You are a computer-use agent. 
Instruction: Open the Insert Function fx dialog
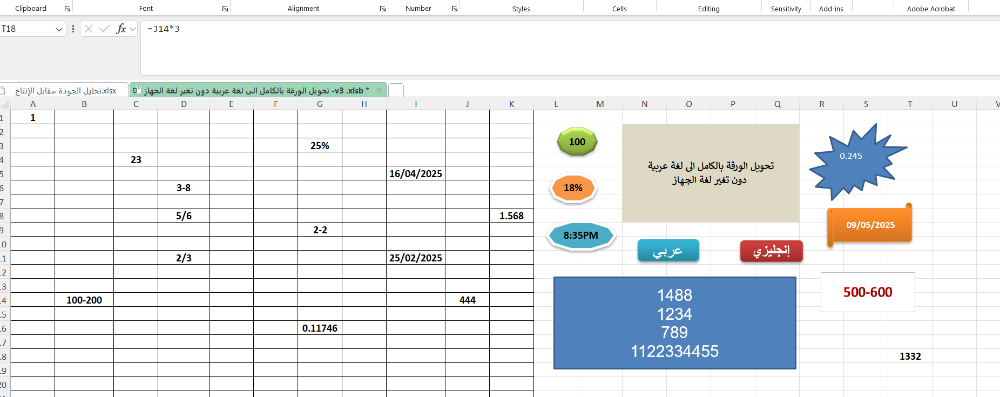(121, 29)
